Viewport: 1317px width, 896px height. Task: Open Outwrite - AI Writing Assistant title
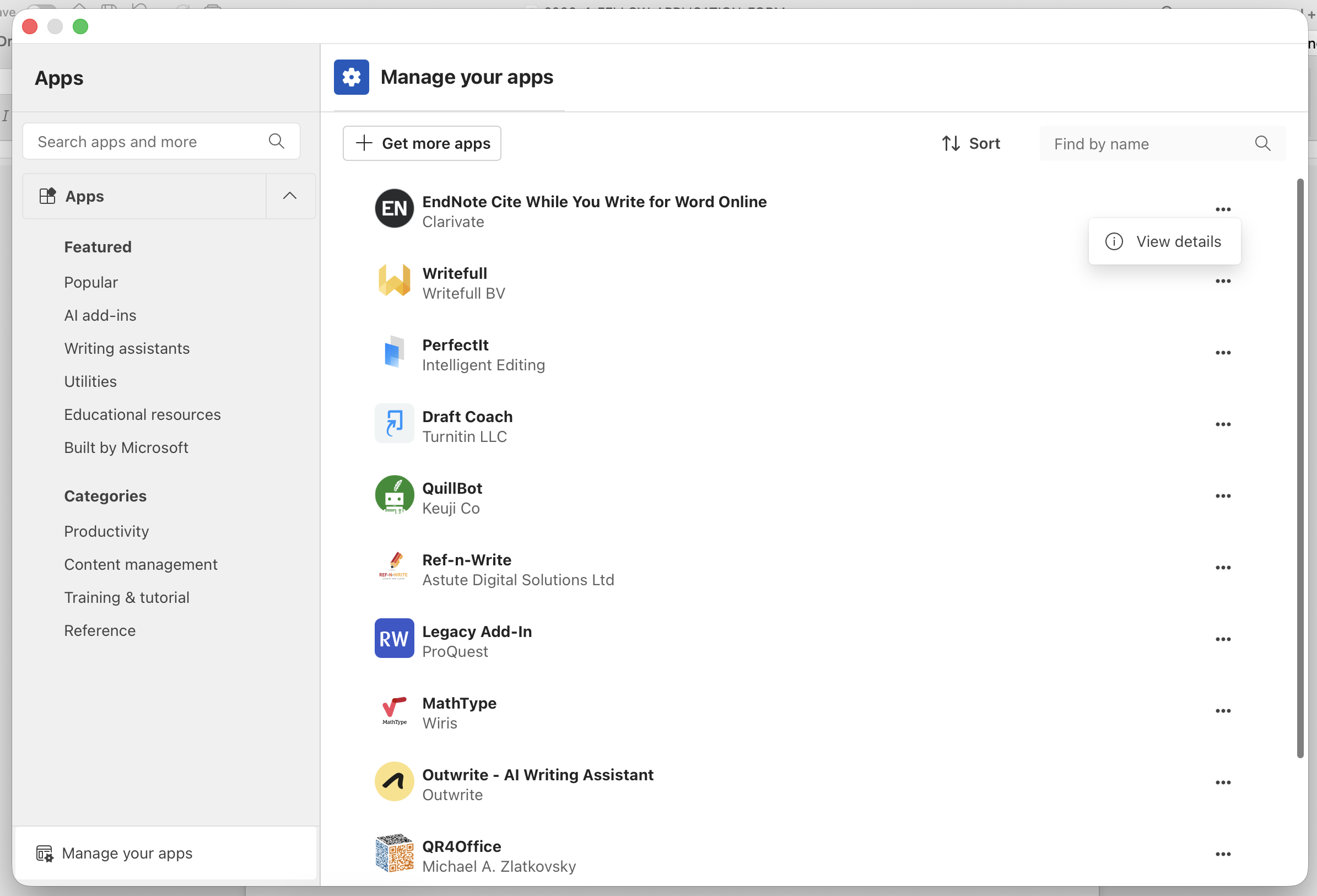[538, 775]
